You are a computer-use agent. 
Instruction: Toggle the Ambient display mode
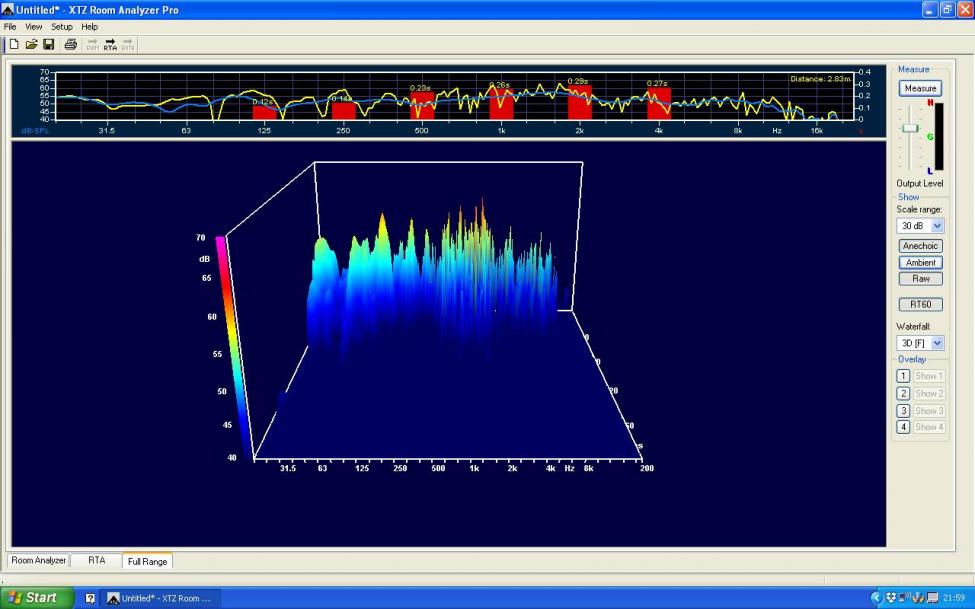coord(920,263)
